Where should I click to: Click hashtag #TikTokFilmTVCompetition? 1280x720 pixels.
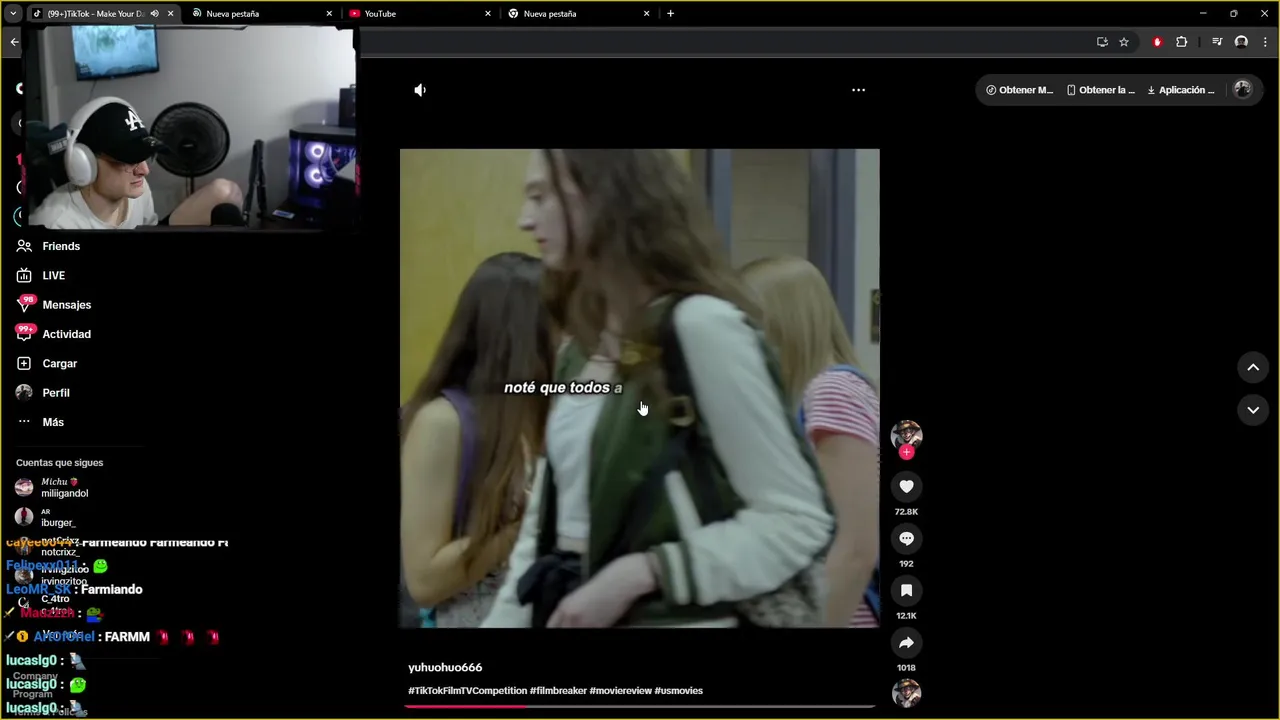[x=467, y=691]
